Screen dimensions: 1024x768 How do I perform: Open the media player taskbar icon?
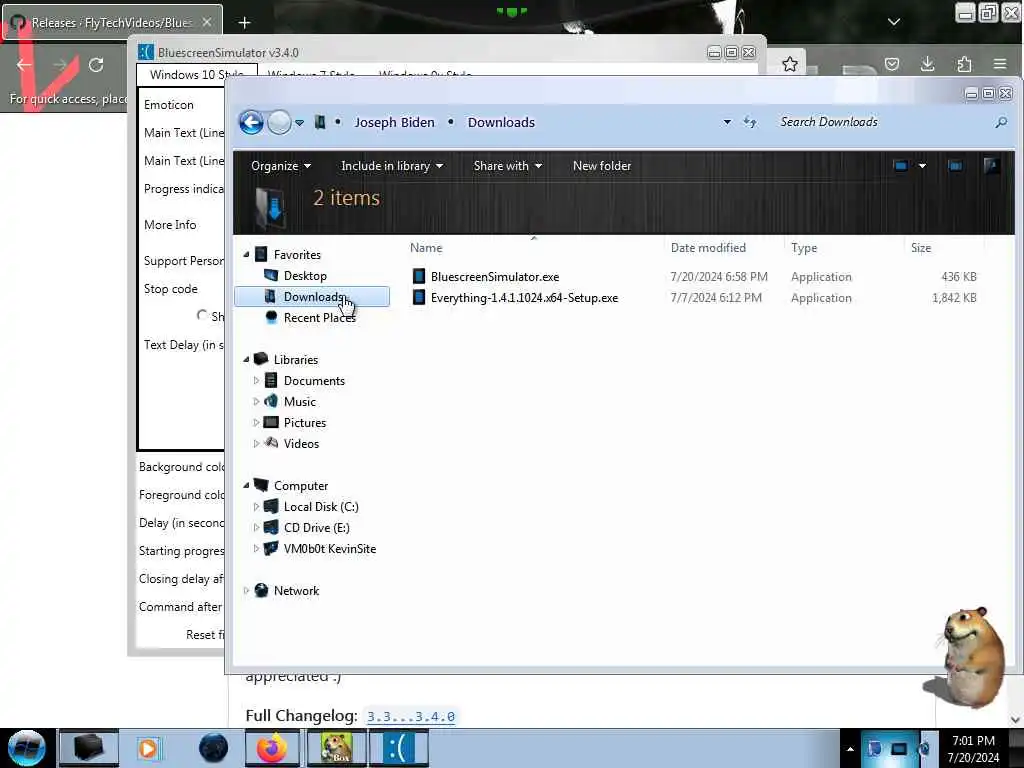pos(148,748)
